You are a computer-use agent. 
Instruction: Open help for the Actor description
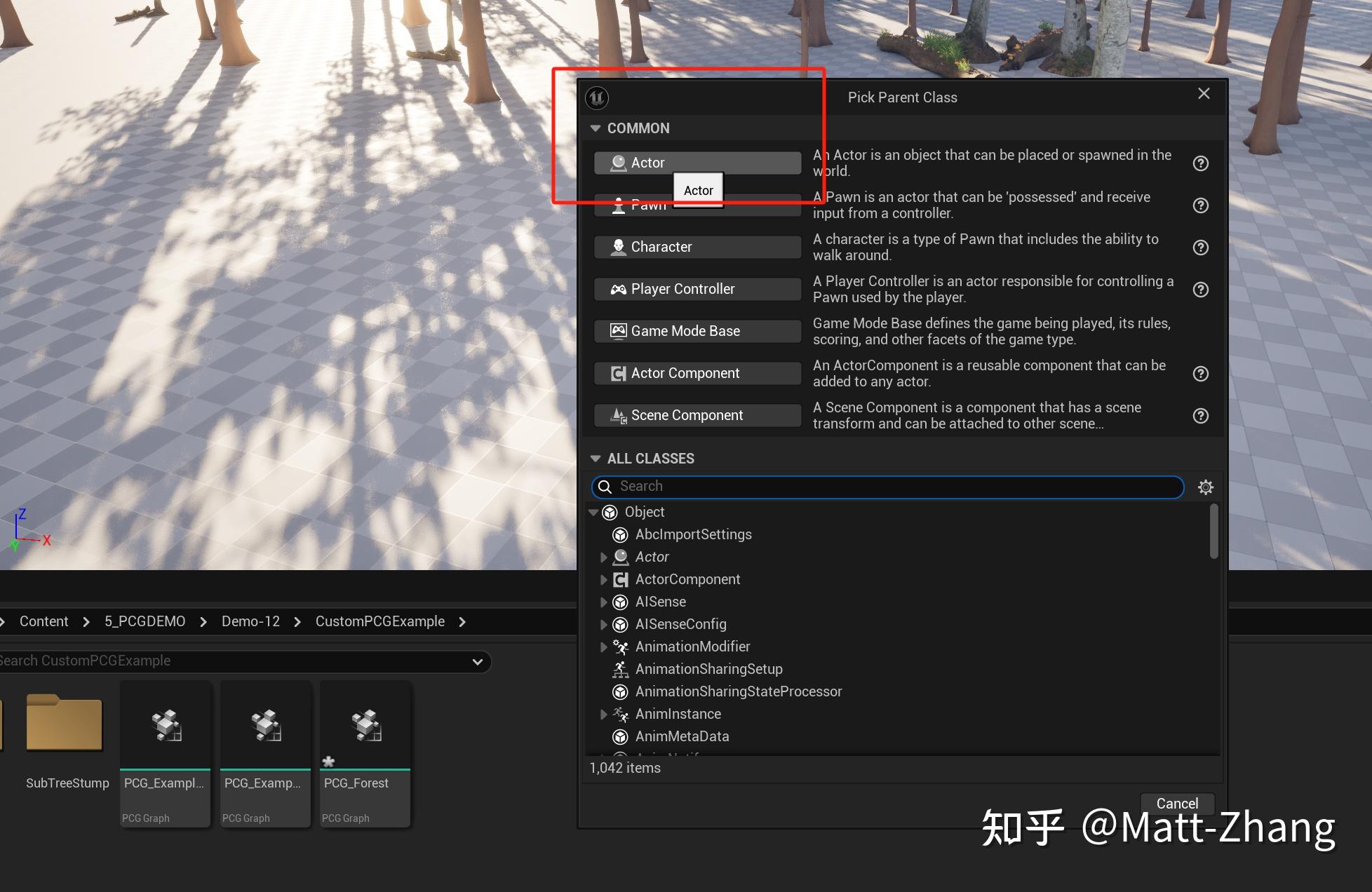pos(1200,163)
